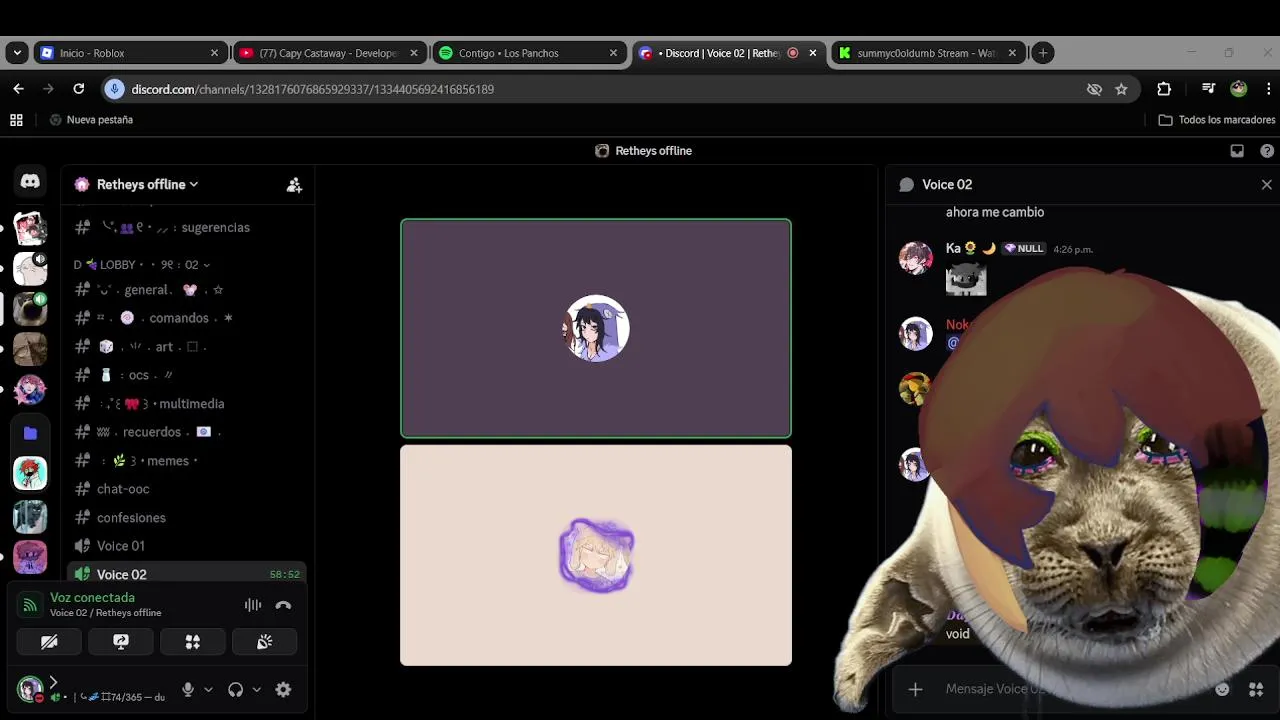The height and width of the screenshot is (720, 1280).
Task: Invite members to Retheys offline server
Action: (x=294, y=185)
